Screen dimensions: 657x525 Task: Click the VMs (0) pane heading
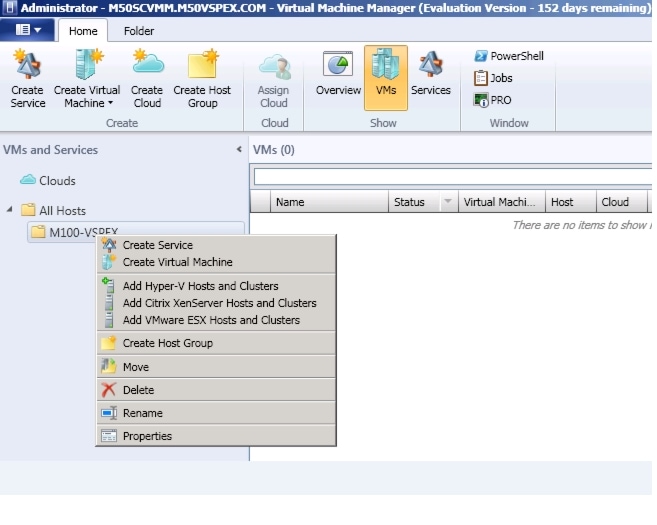(x=274, y=150)
